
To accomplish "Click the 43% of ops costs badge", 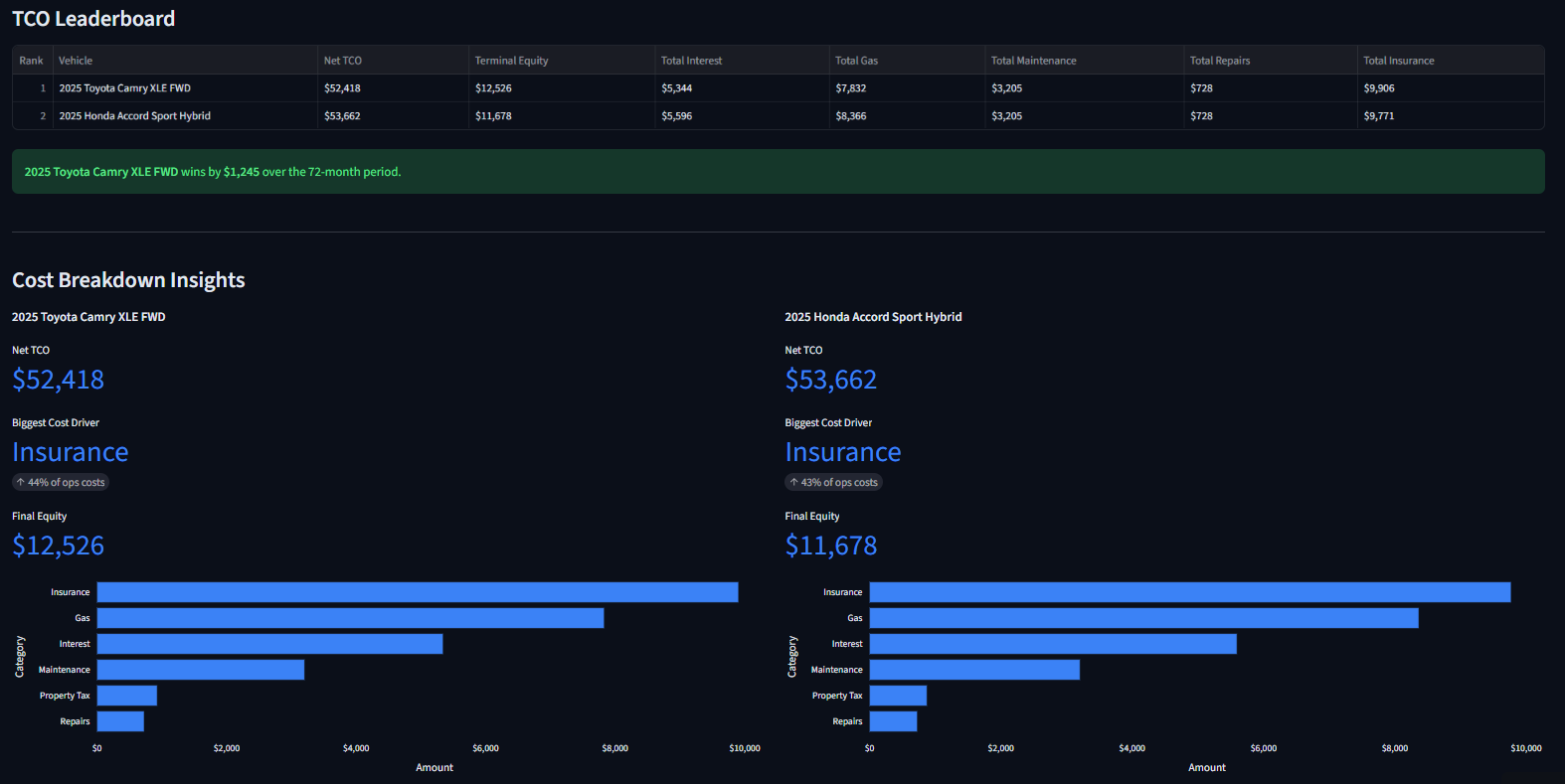I will [833, 483].
